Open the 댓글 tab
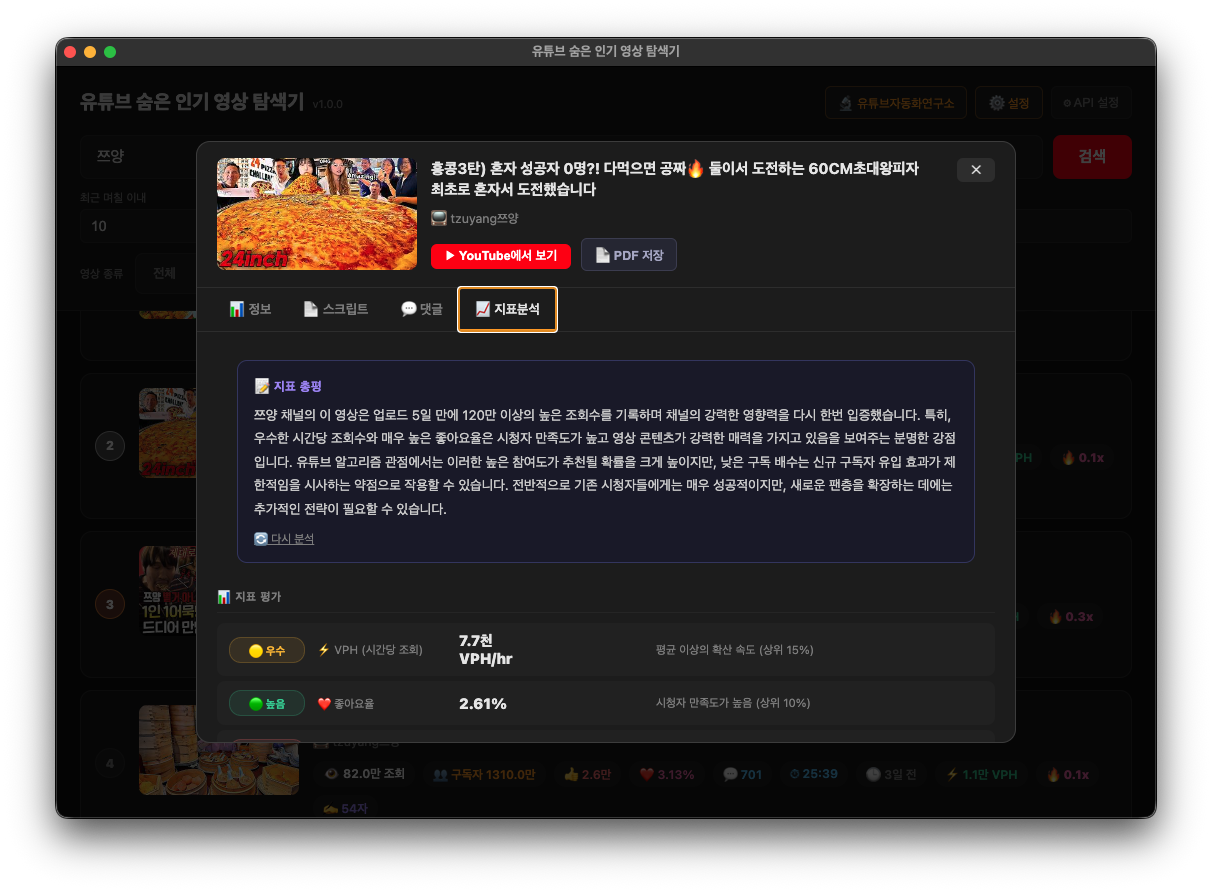The height and width of the screenshot is (892, 1212). coord(422,309)
